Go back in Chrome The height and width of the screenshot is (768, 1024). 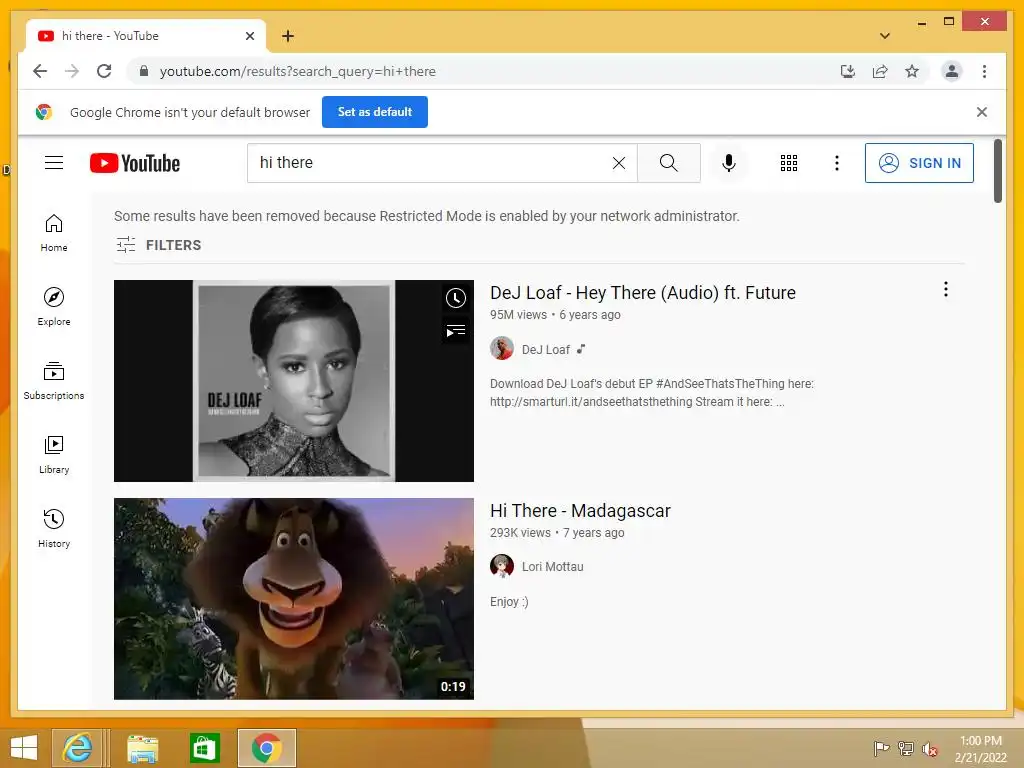[40, 71]
